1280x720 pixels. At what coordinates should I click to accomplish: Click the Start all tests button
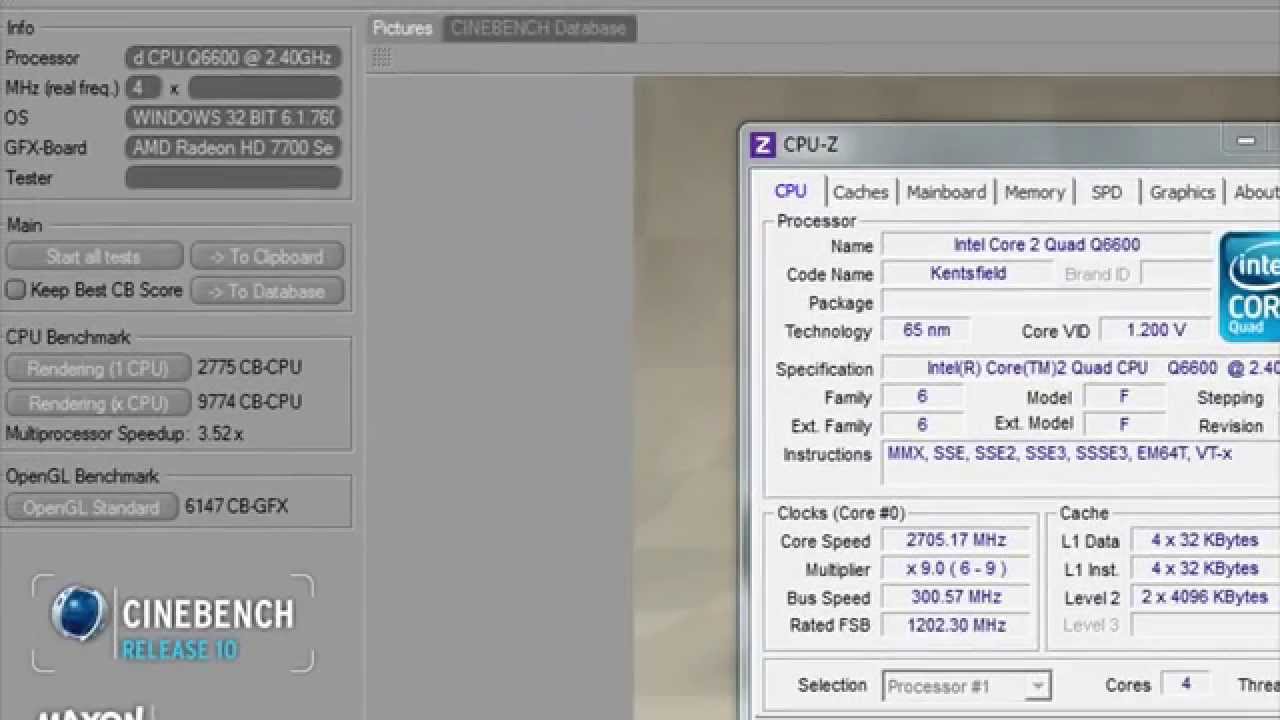(94, 257)
